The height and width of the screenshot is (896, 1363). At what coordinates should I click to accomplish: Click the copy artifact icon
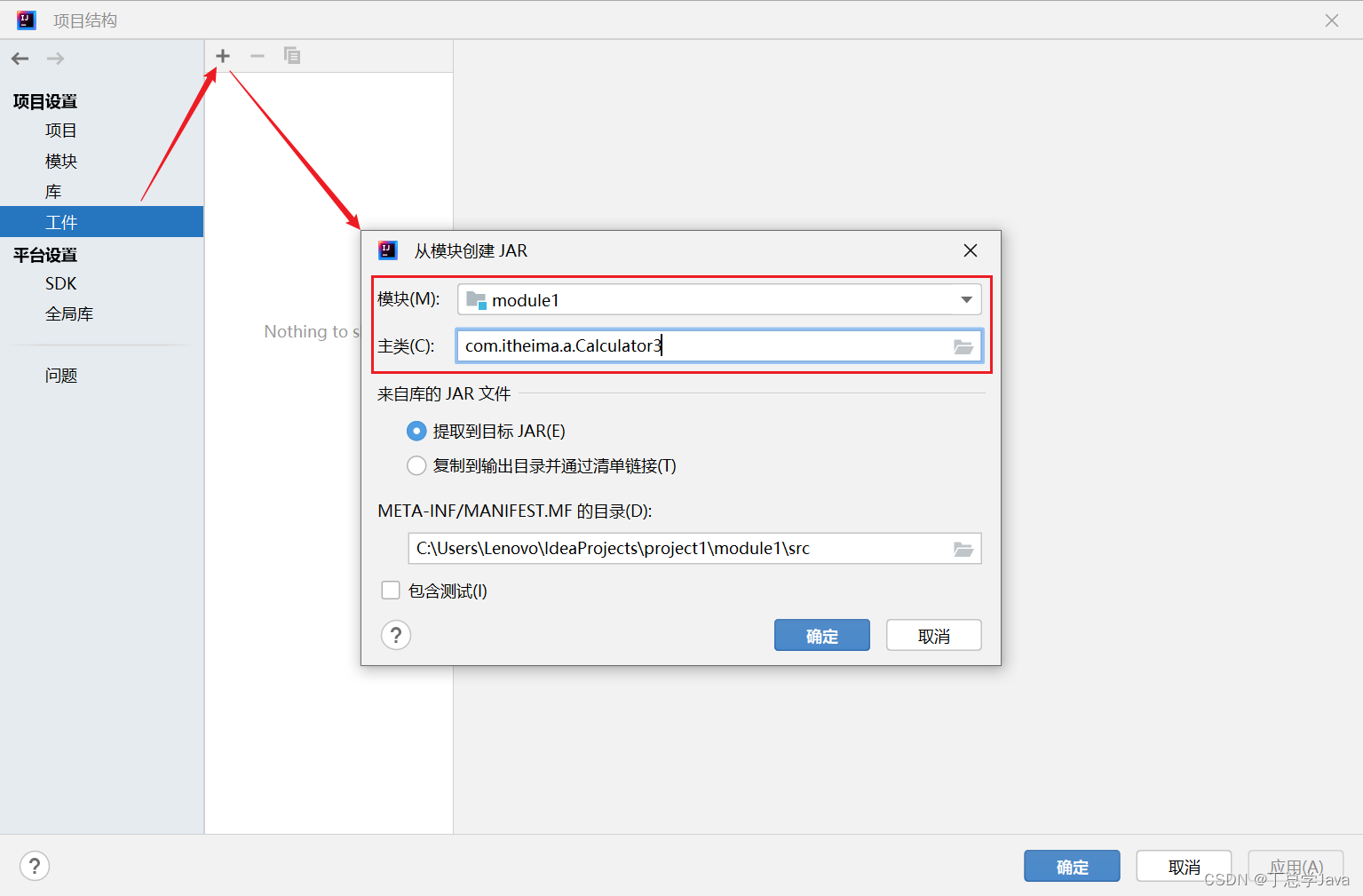point(292,56)
